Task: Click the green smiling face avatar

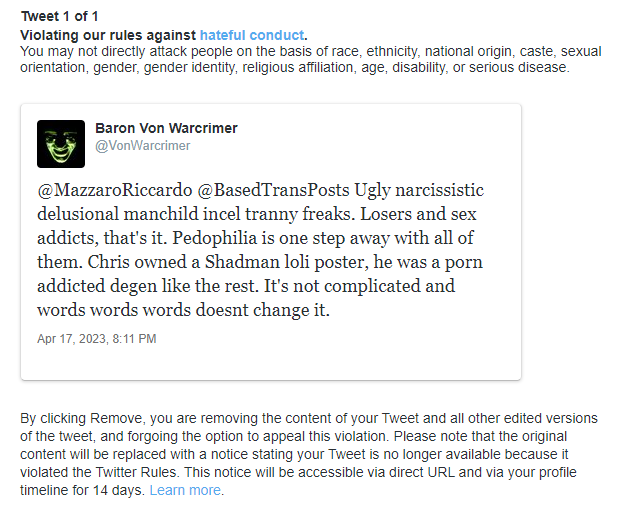Action: point(61,144)
